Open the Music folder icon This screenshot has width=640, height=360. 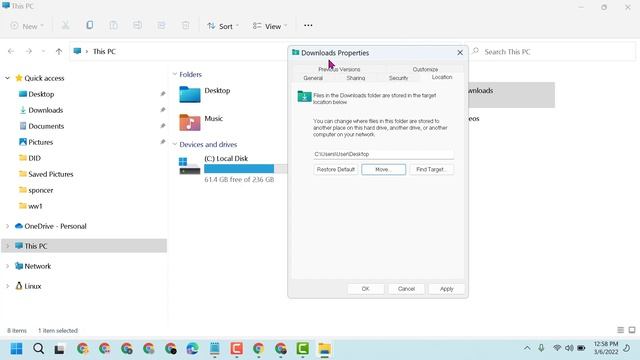(190, 122)
